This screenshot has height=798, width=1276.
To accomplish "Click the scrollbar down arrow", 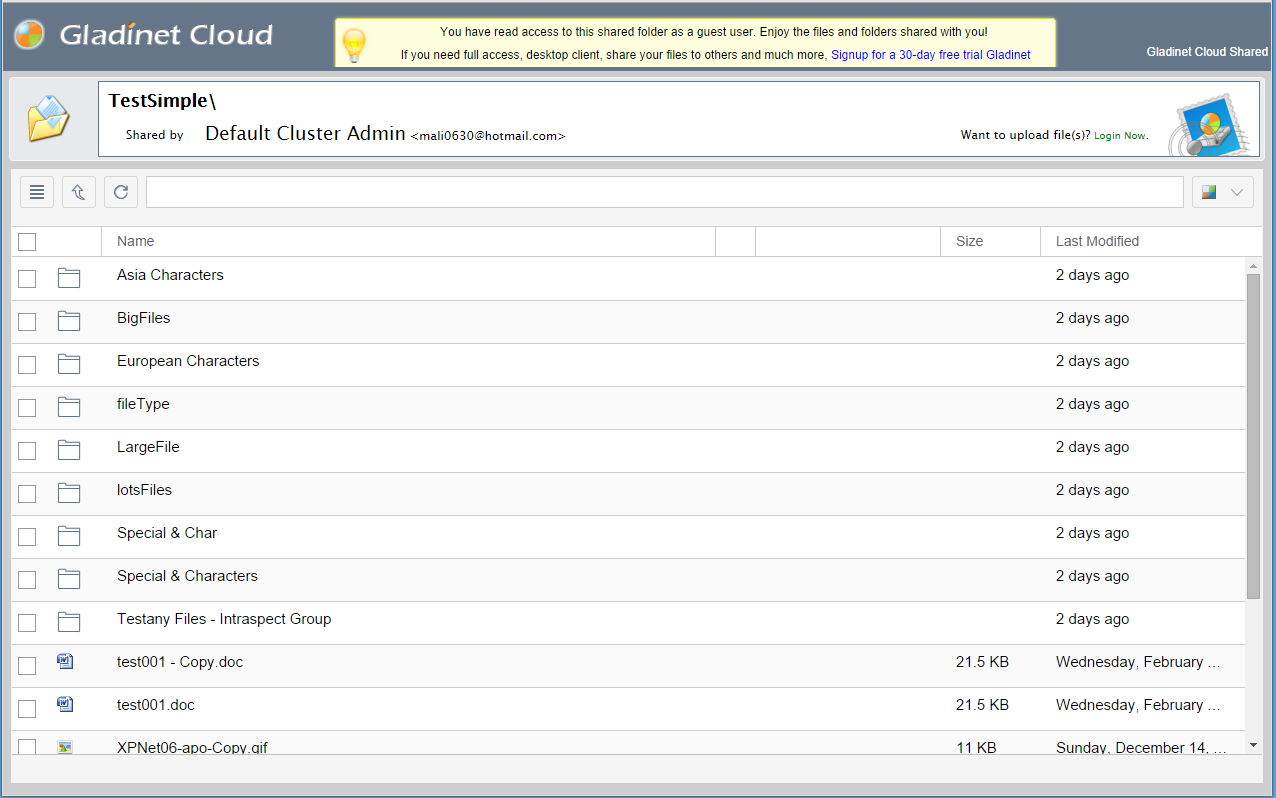I will pyautogui.click(x=1253, y=745).
